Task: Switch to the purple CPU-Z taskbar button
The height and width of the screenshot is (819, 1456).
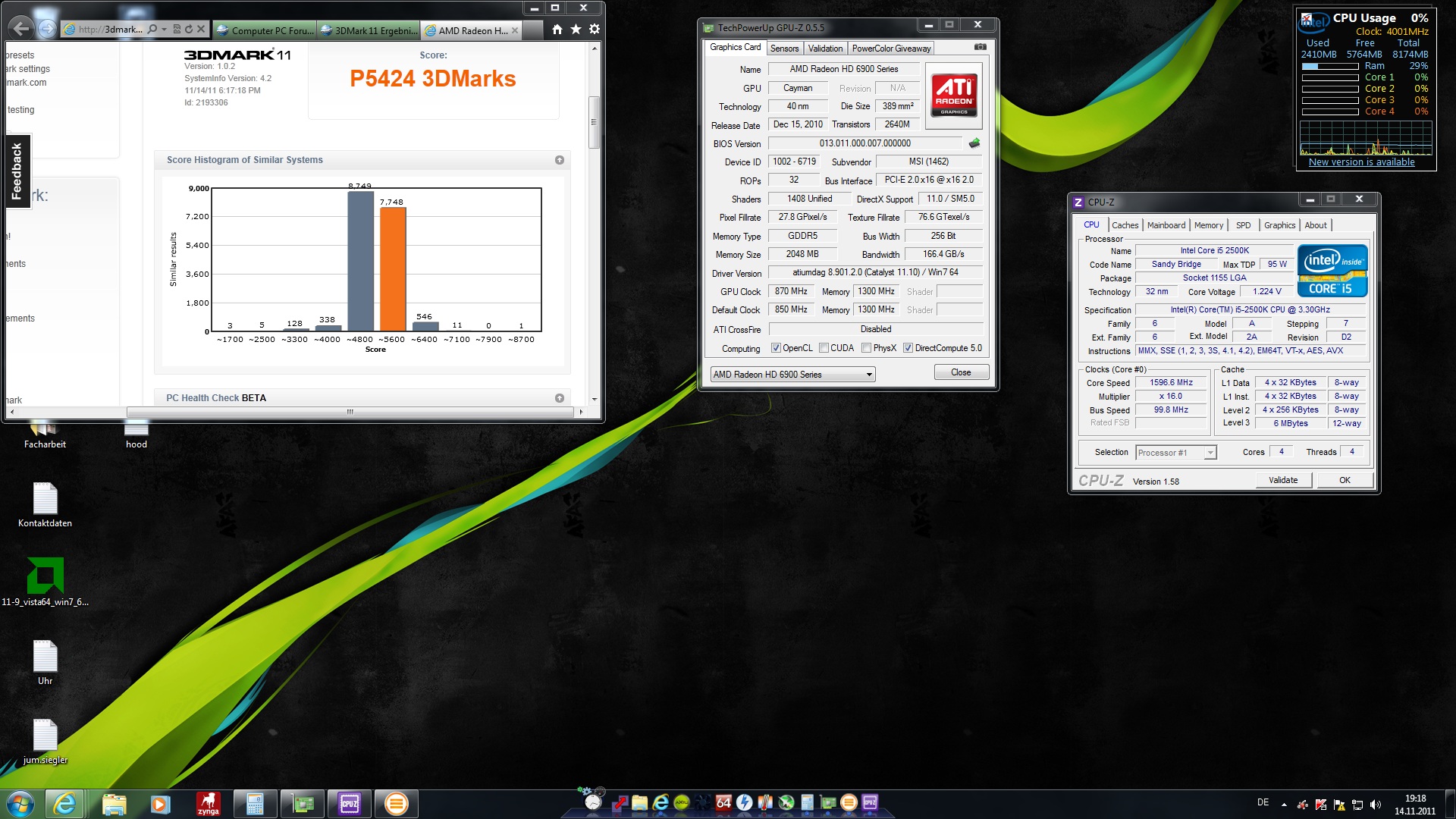Action: point(350,804)
